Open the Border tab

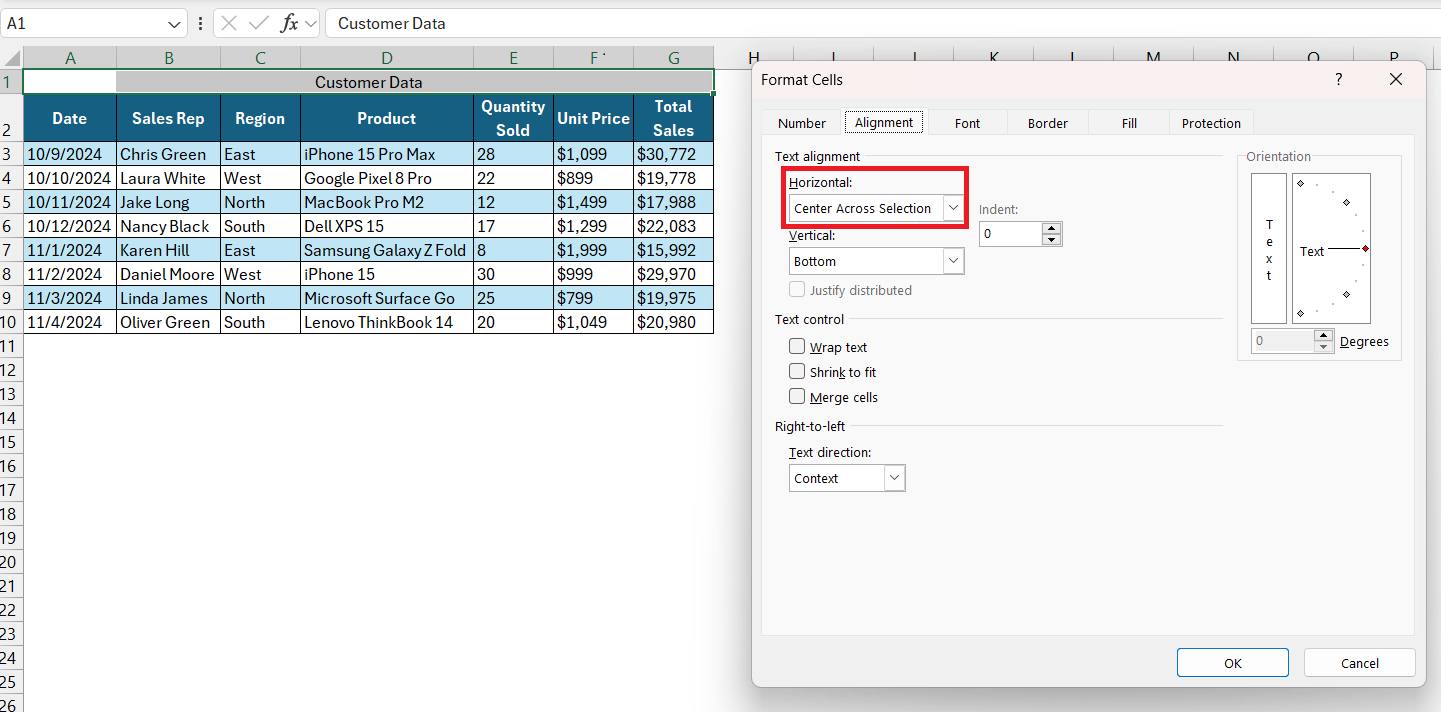click(1048, 123)
